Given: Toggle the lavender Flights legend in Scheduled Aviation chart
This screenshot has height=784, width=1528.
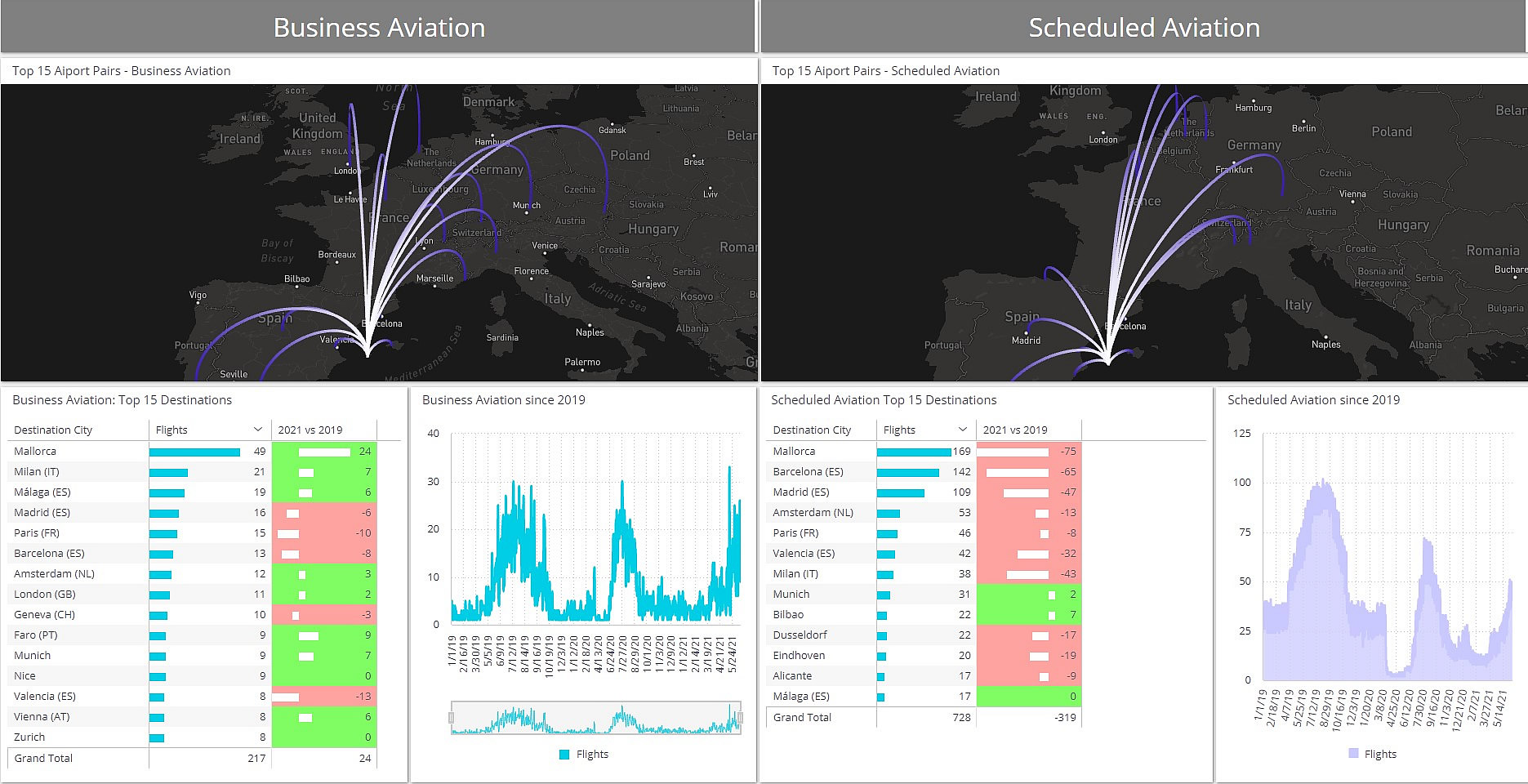Looking at the screenshot, I should pos(1372,755).
